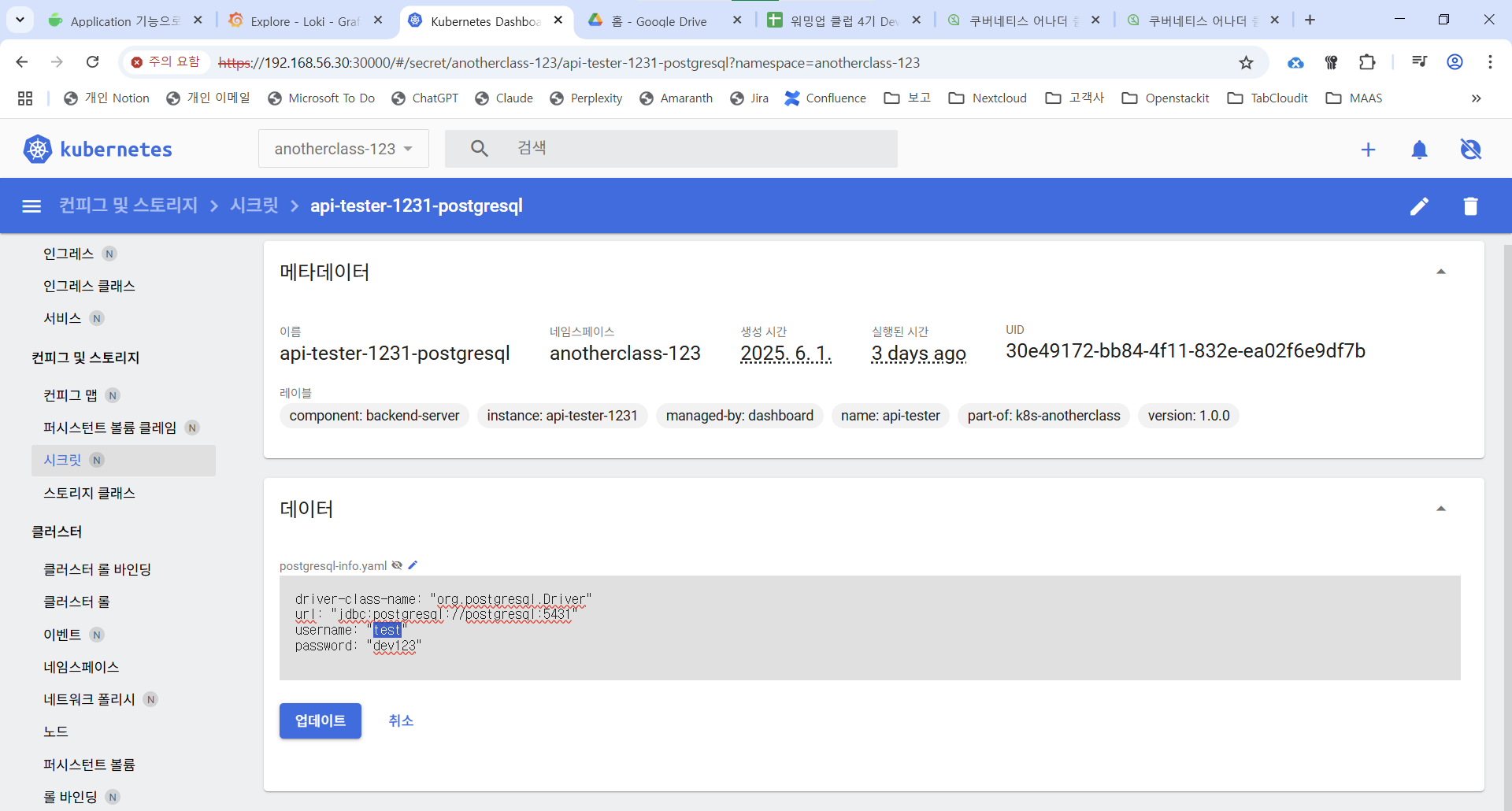Show hidden bookmarks with double chevron
Screen dimensions: 1512x811
(1476, 98)
